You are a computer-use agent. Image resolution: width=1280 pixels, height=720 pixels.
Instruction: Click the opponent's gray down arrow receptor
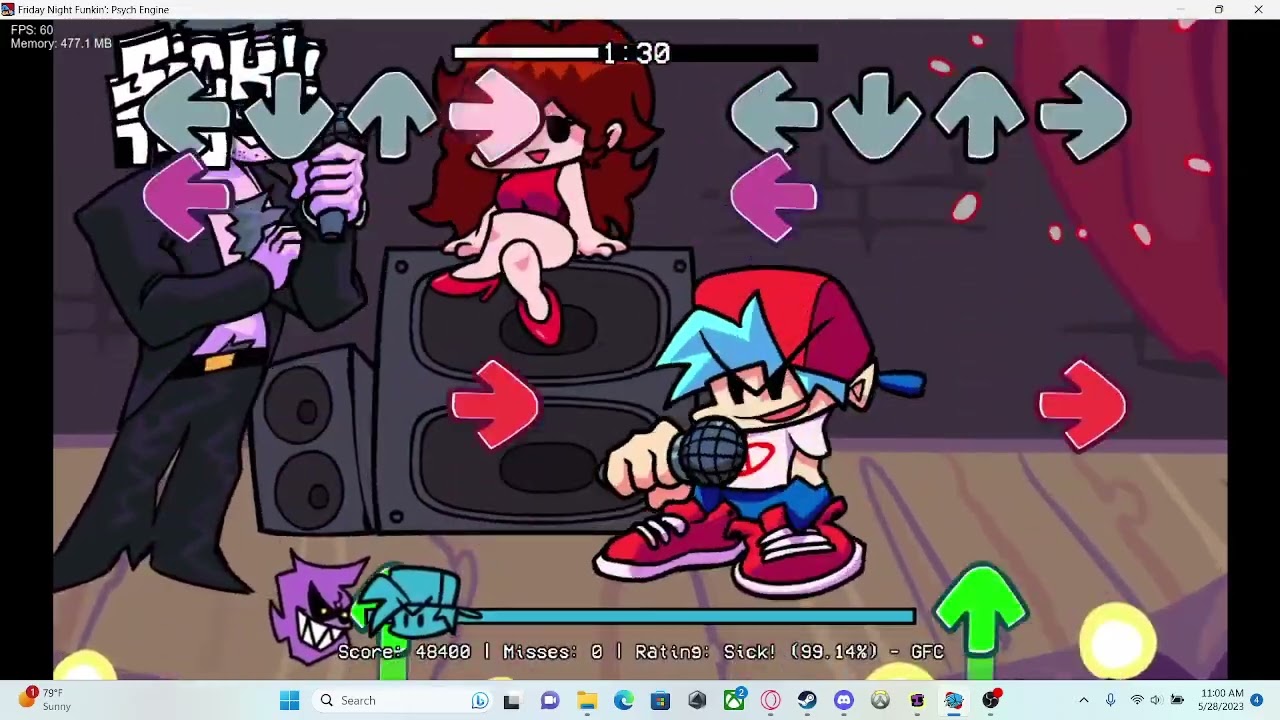288,115
